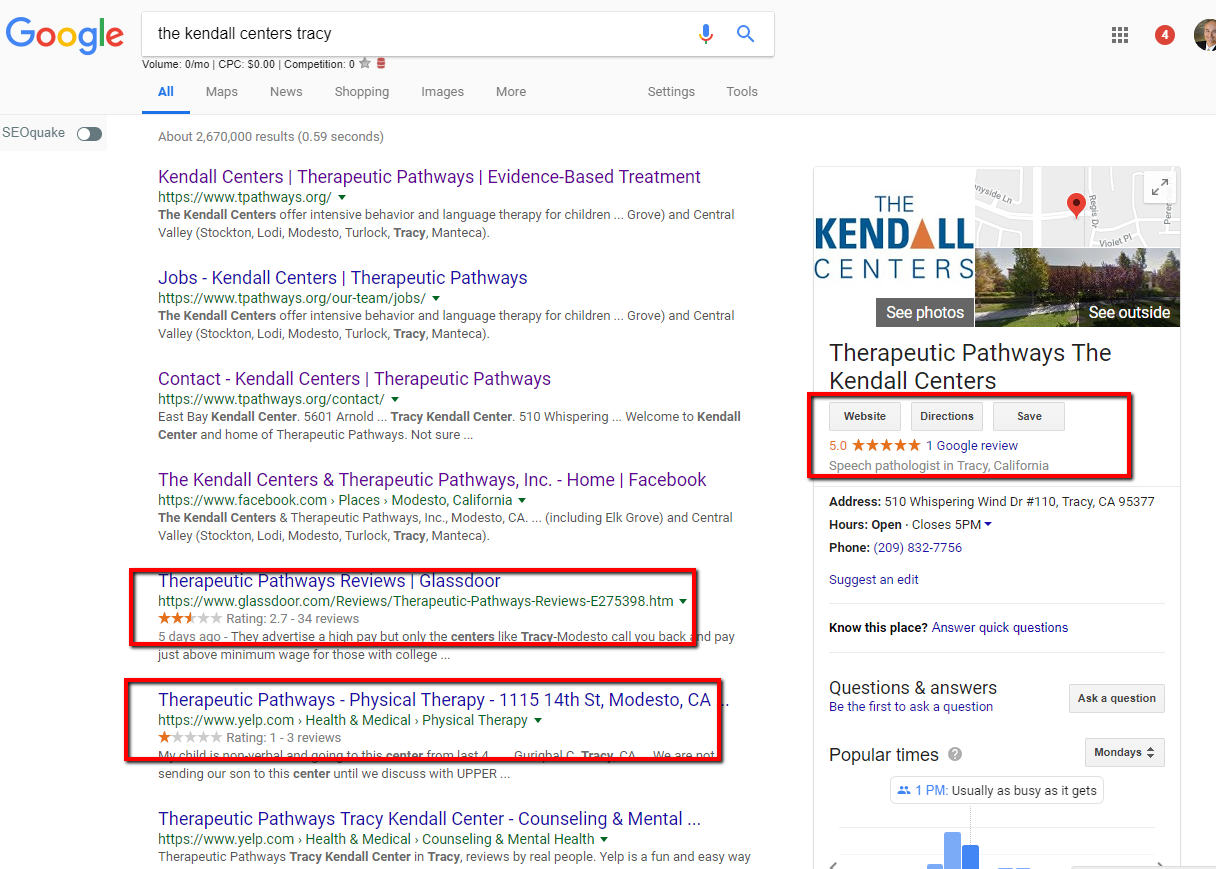Select the All search tab
This screenshot has height=869, width=1216.
point(166,92)
